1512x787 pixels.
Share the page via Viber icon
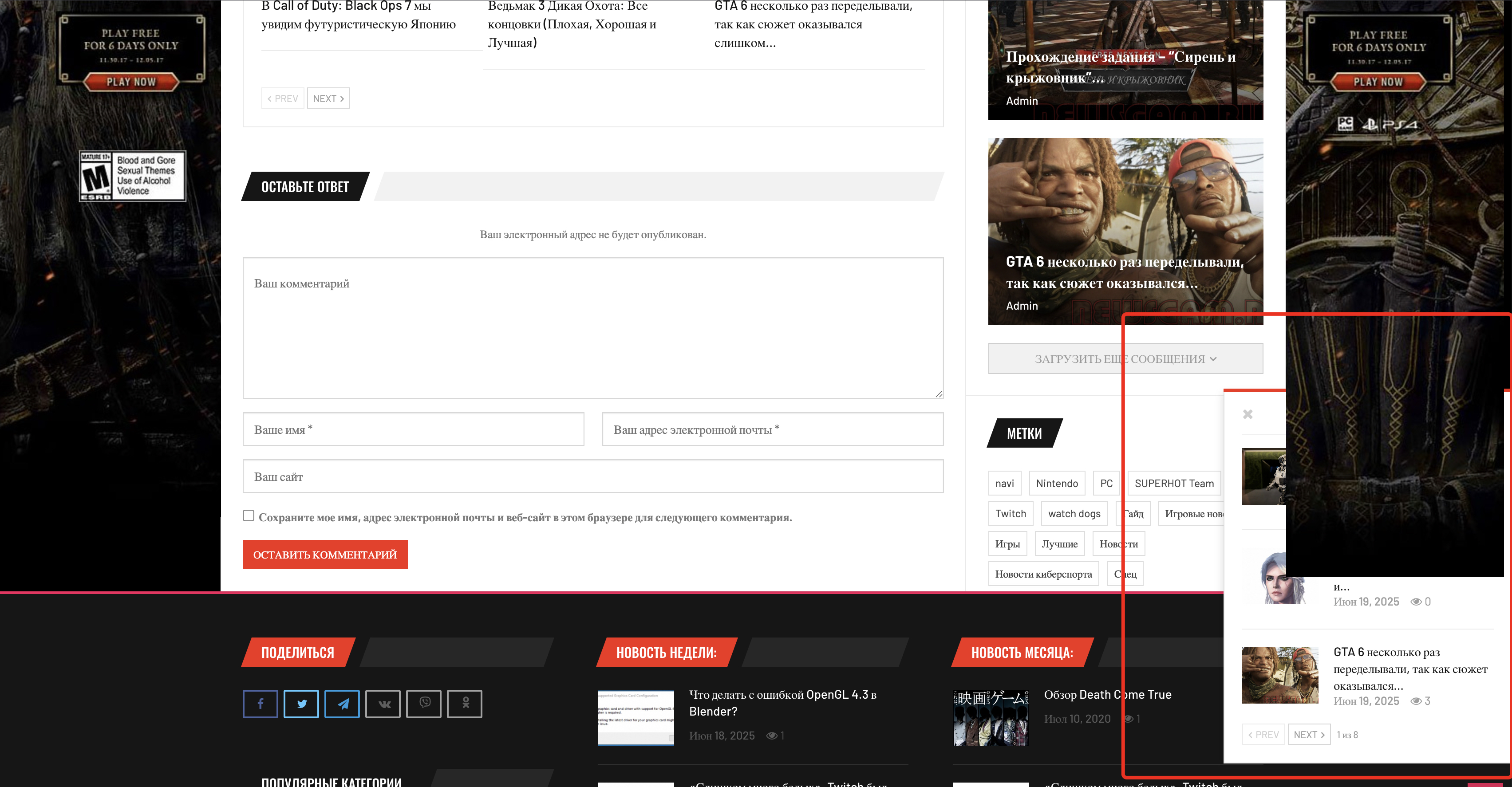tap(424, 704)
